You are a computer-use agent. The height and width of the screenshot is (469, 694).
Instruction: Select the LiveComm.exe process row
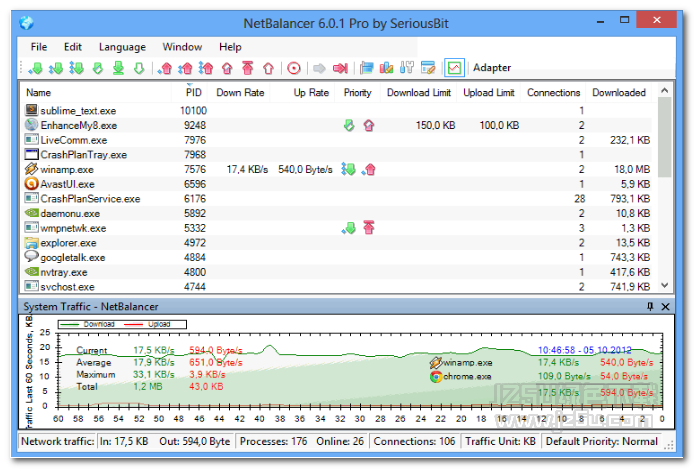[x=338, y=140]
